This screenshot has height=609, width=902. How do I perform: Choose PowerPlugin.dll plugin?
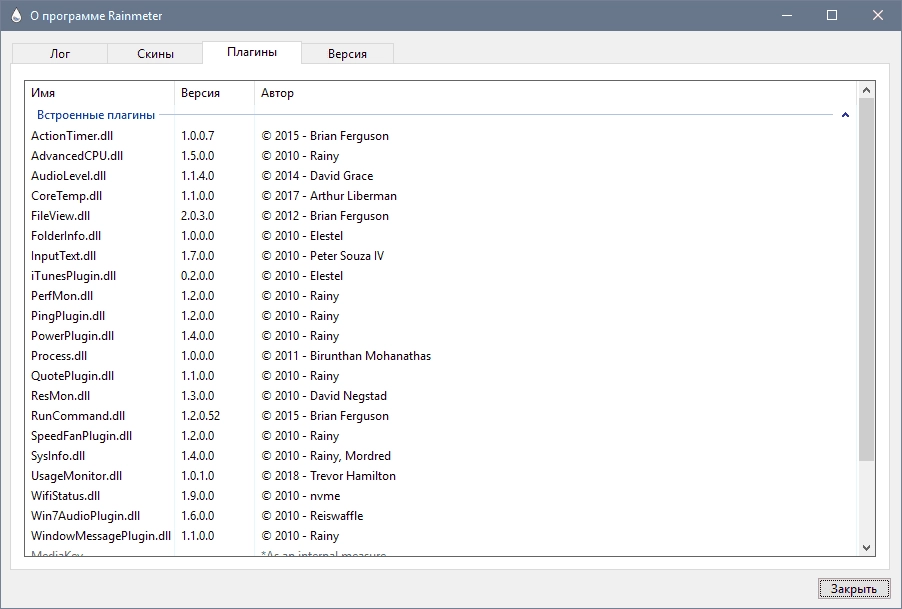(72, 336)
